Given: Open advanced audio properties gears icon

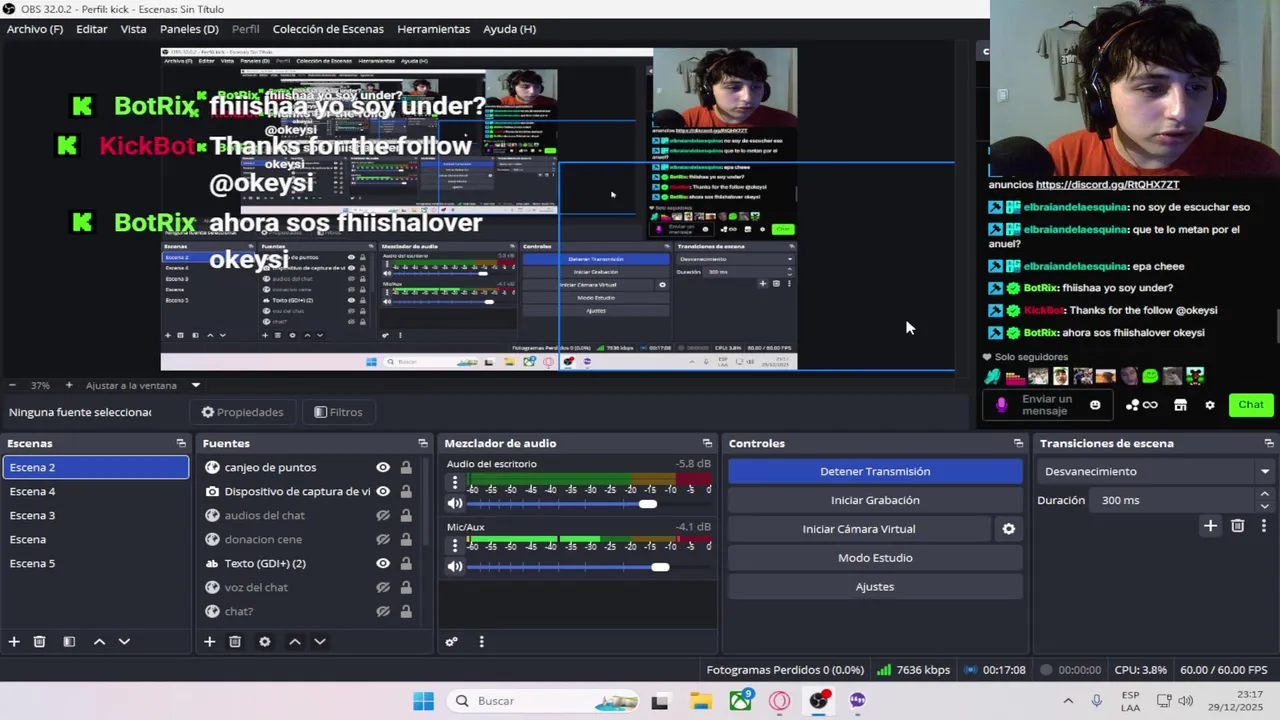Looking at the screenshot, I should [x=452, y=642].
